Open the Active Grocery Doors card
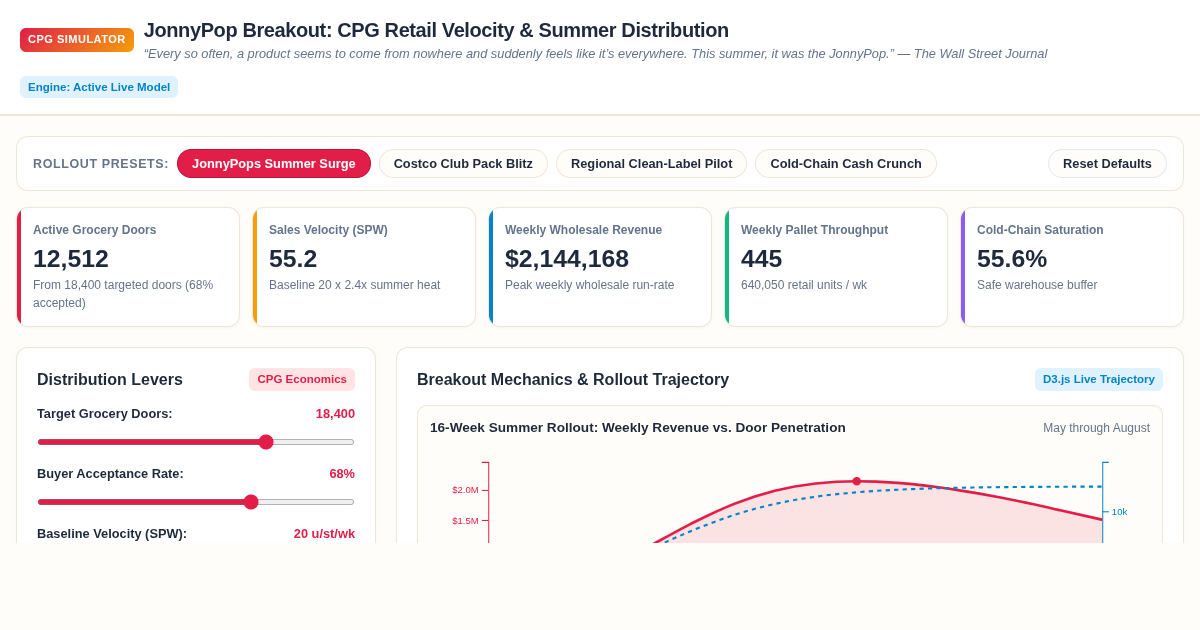The image size is (1200, 630). point(128,267)
